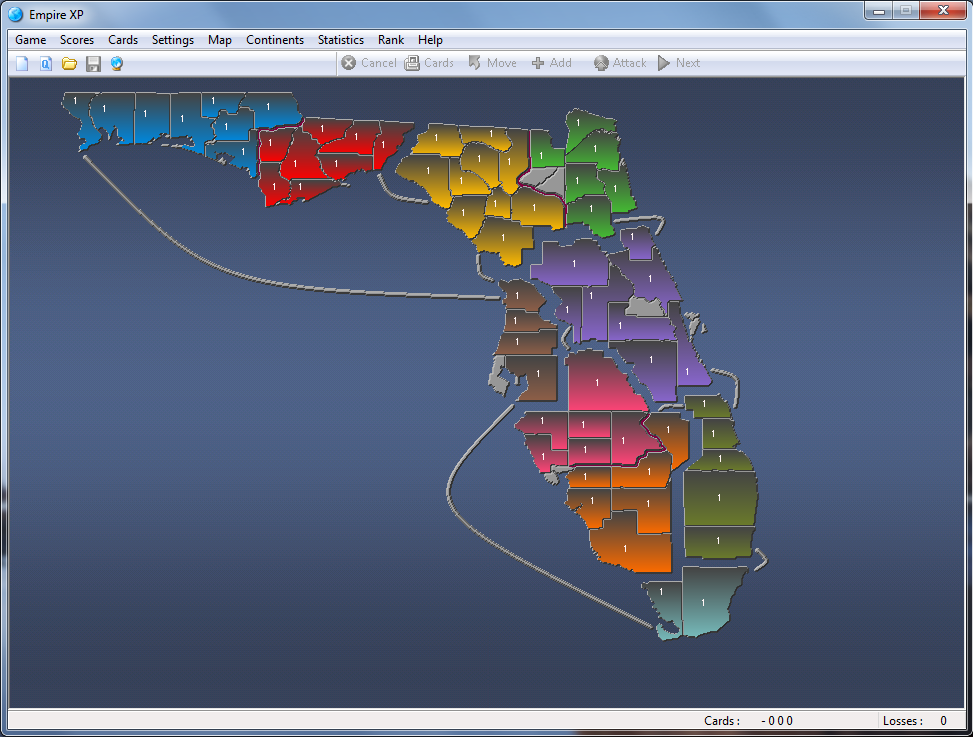Open the Statistics menu
This screenshot has width=973, height=737.
341,40
